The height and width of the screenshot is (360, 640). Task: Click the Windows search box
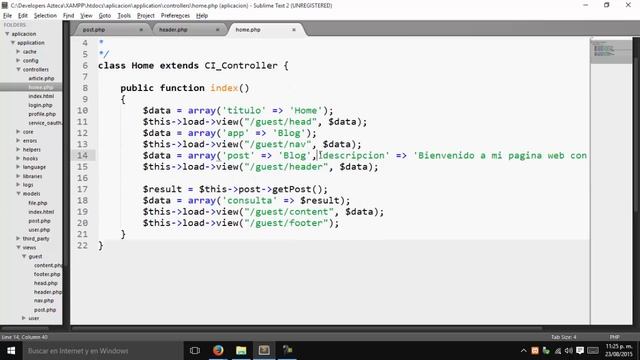pos(103,351)
